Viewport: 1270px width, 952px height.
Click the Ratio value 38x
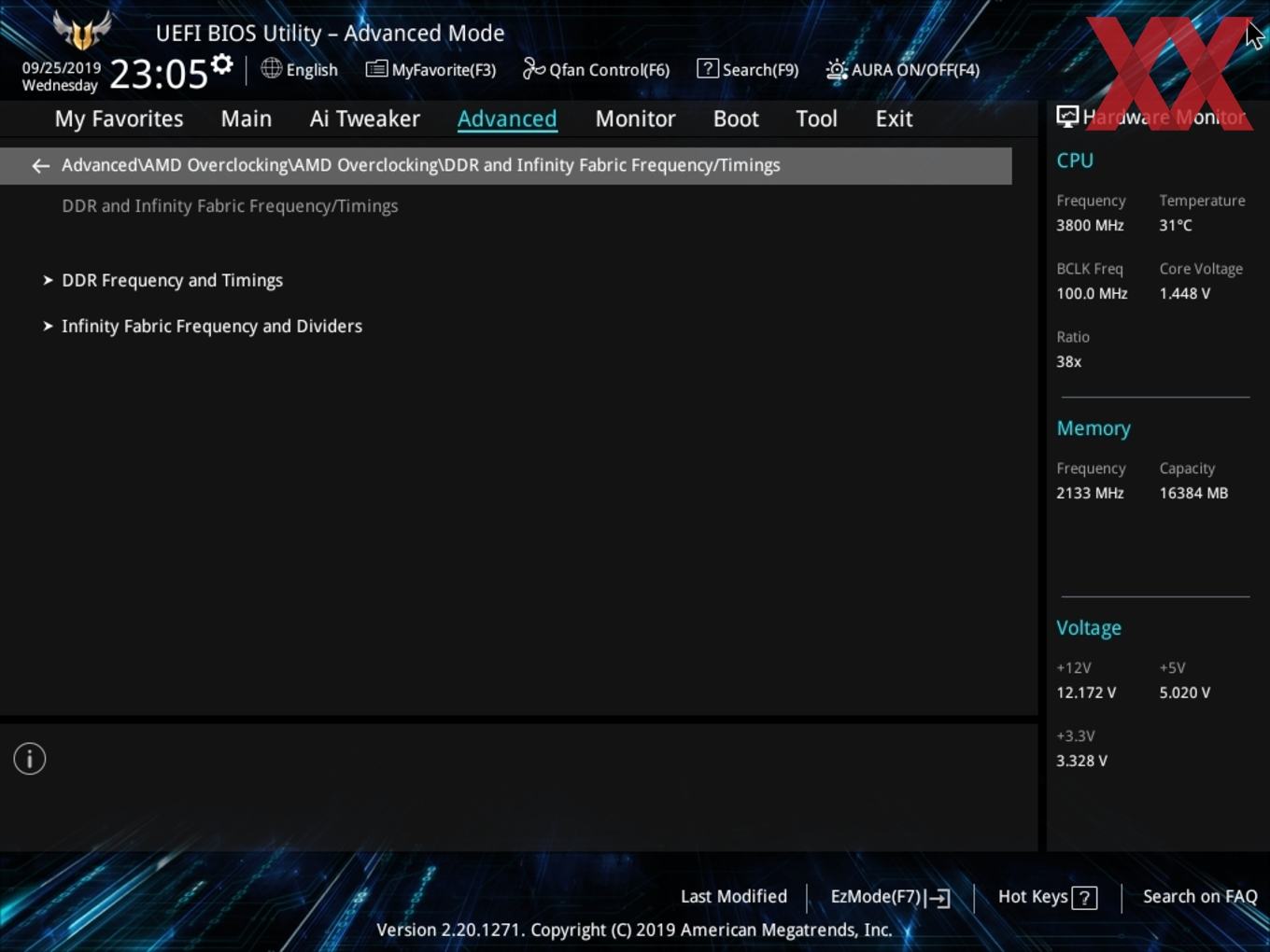[1068, 361]
